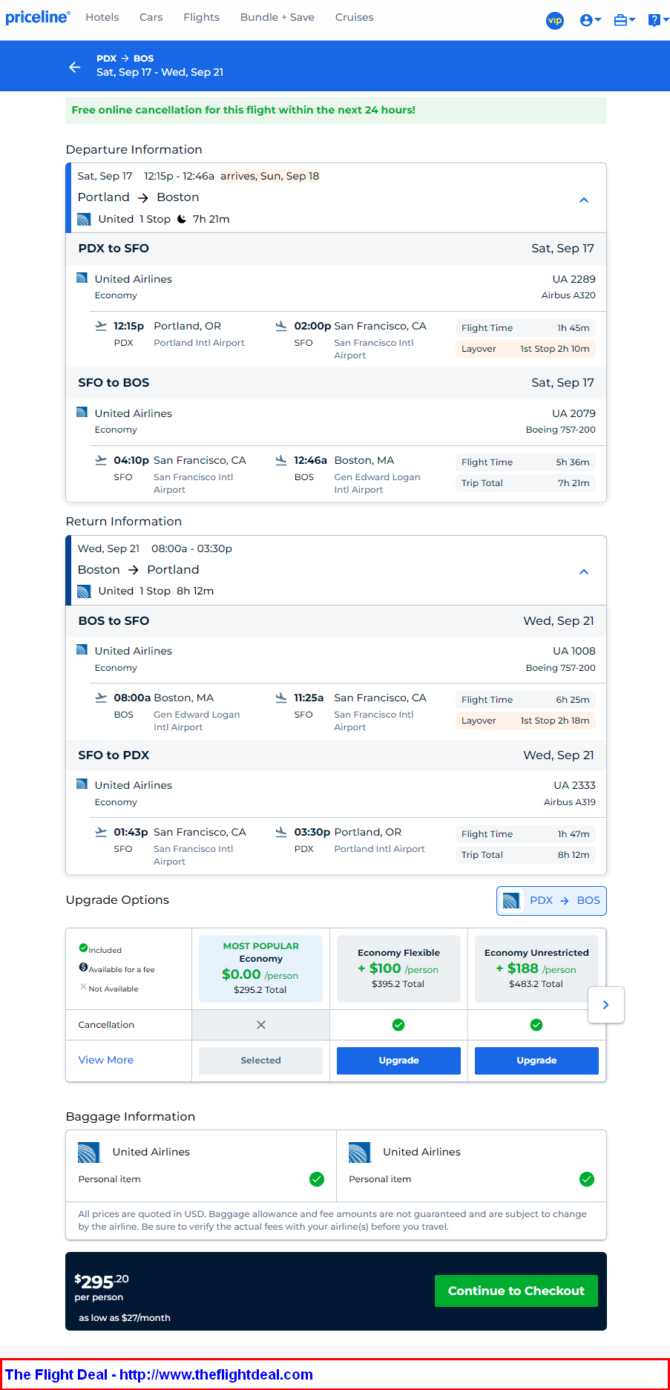Click the overnight moon icon near 7h 21m
670x1390 pixels.
click(x=182, y=219)
